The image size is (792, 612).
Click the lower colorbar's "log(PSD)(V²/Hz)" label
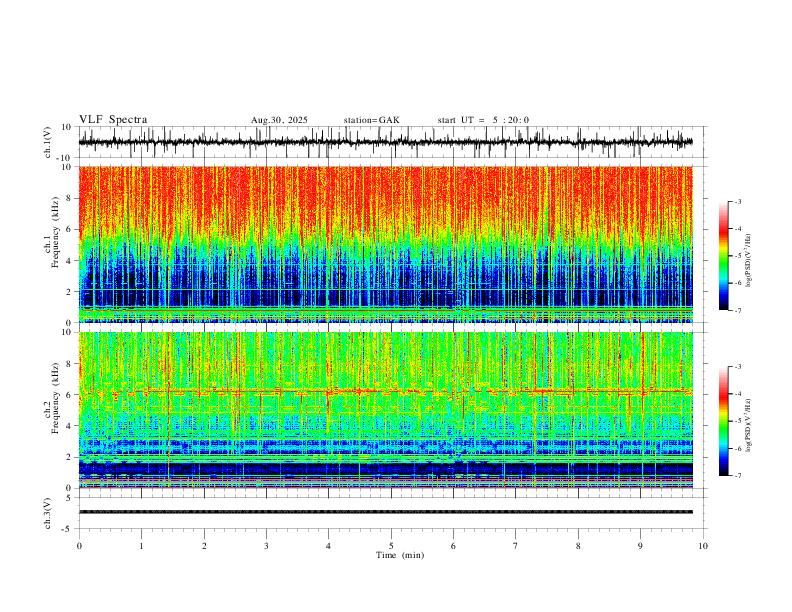(748, 425)
